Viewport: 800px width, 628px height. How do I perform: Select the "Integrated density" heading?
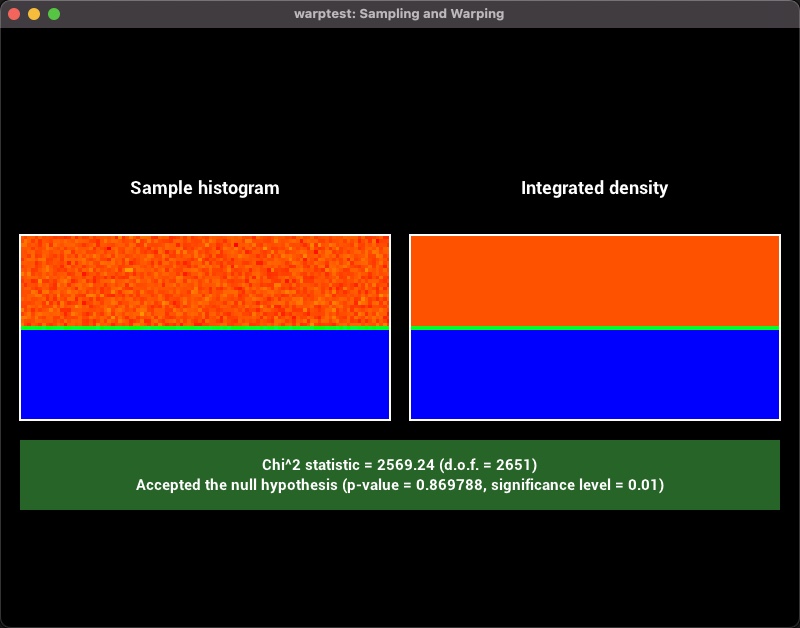coord(594,188)
